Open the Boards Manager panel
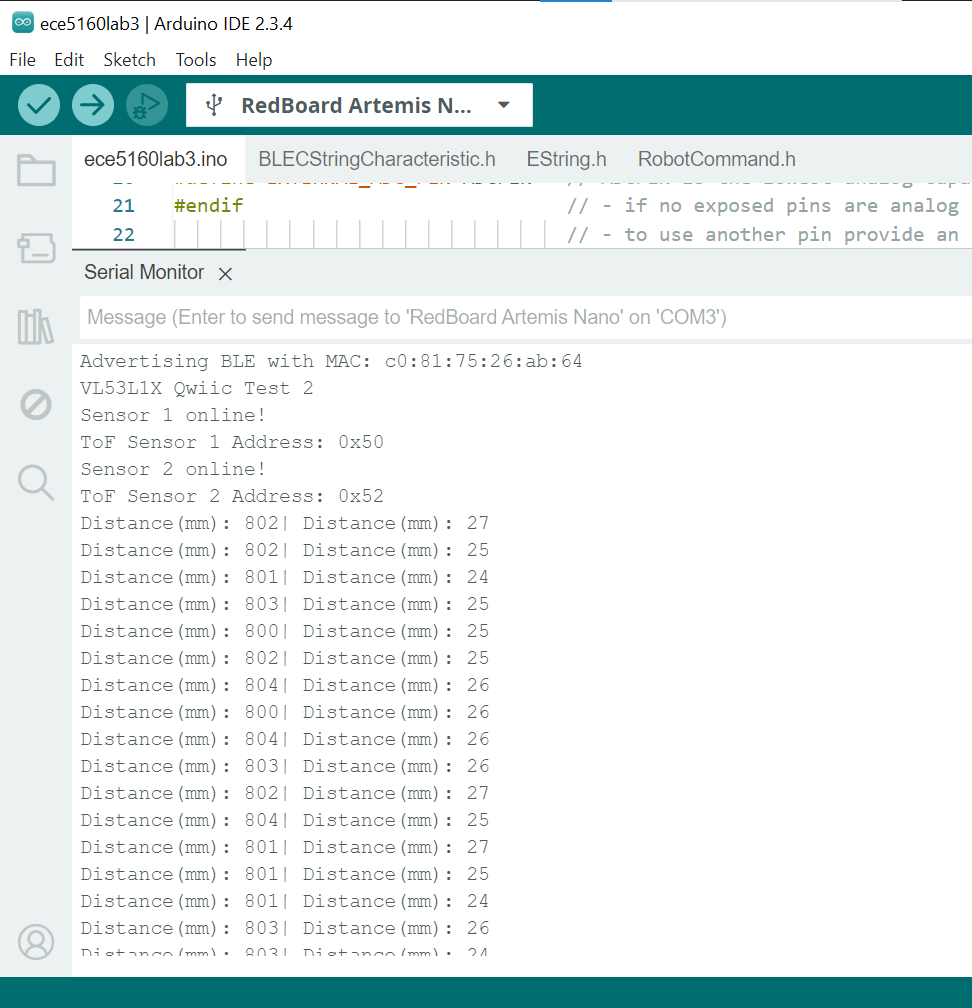 (36, 248)
